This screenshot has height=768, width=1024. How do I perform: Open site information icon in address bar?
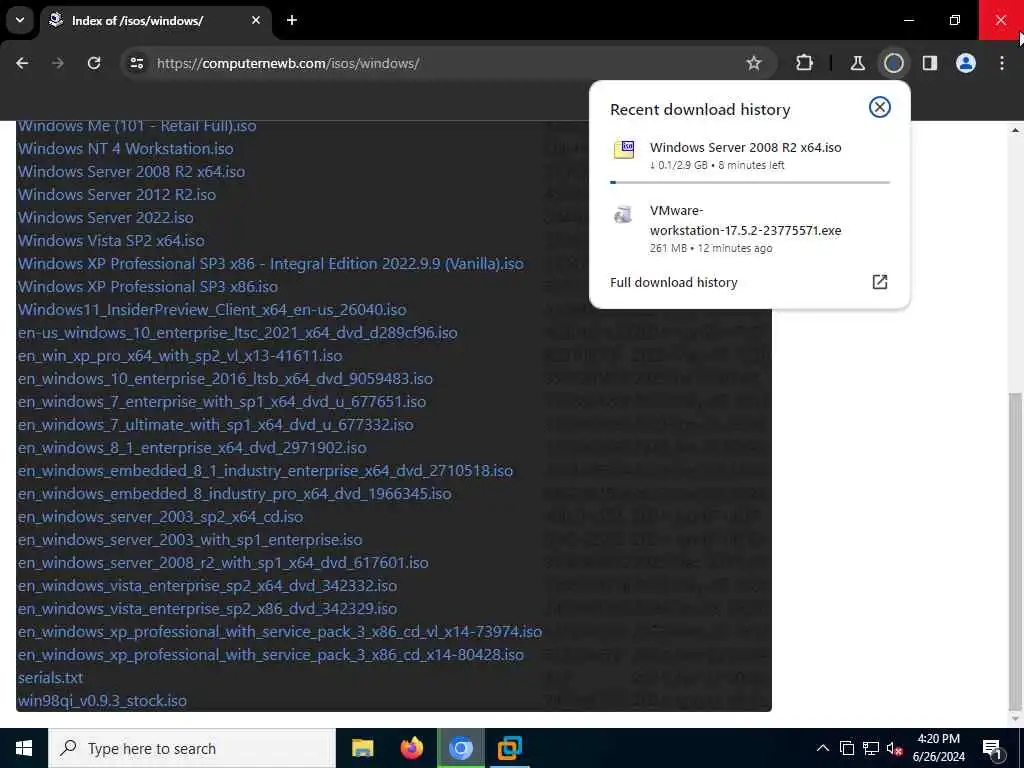[x=136, y=63]
